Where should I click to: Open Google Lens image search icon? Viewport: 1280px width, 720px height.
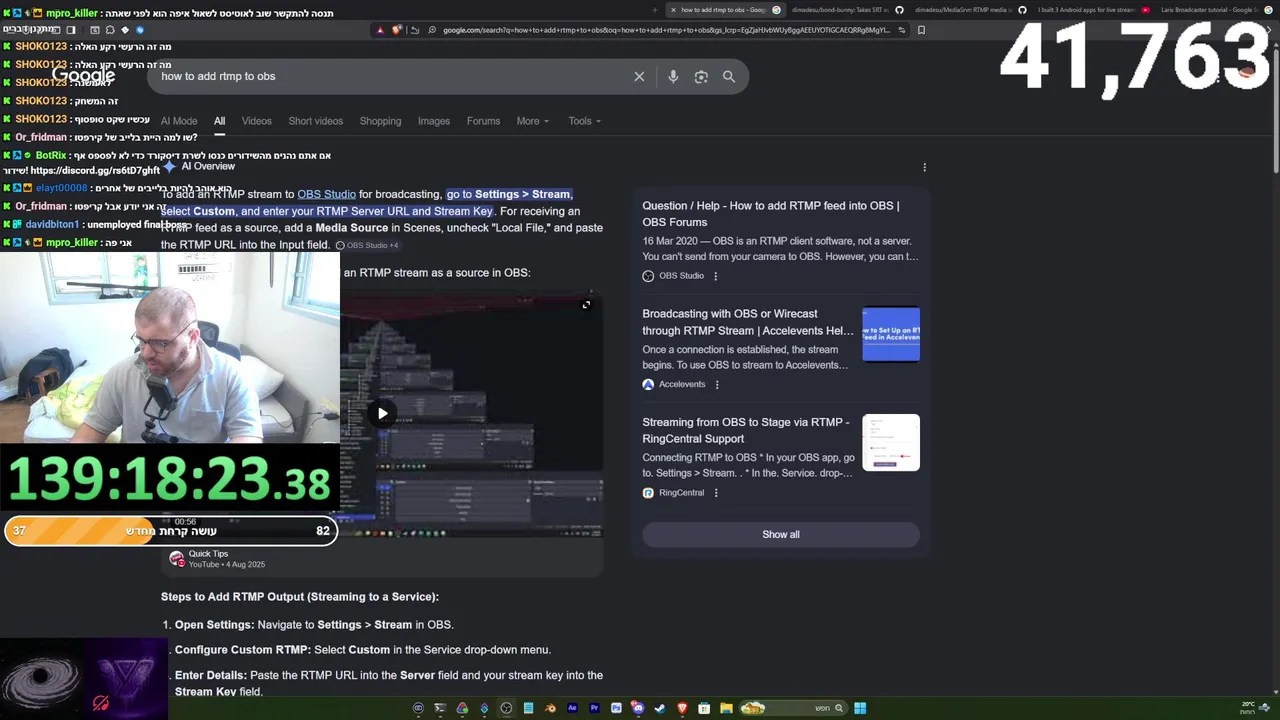[701, 76]
